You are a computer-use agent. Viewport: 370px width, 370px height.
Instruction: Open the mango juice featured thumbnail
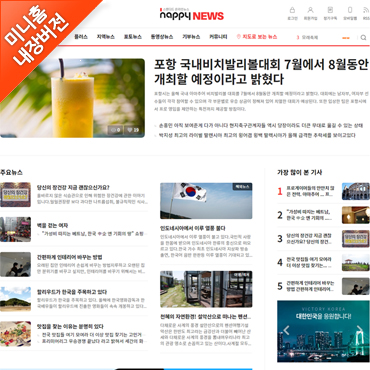[x=72, y=98]
